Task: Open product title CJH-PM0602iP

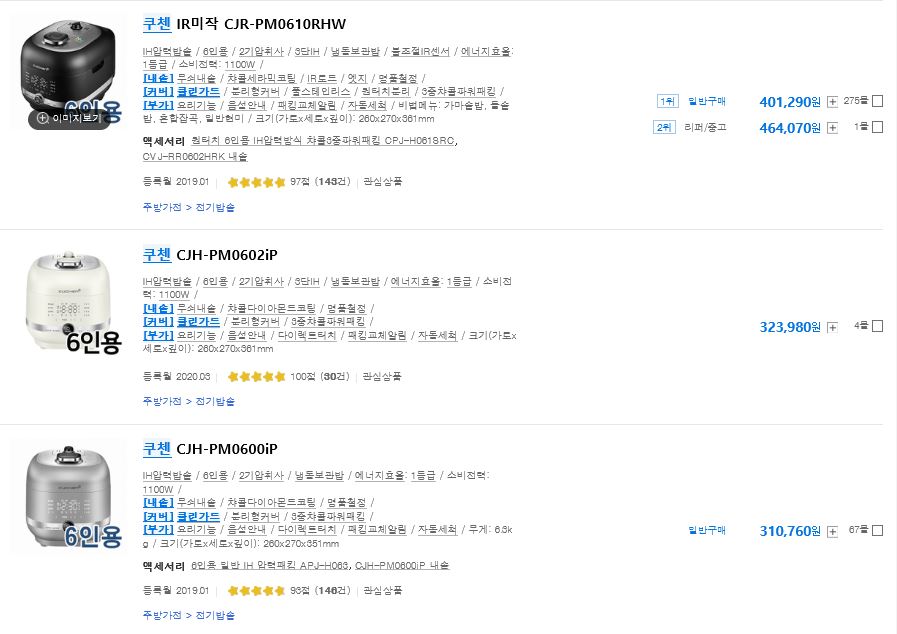Action: click(x=227, y=255)
